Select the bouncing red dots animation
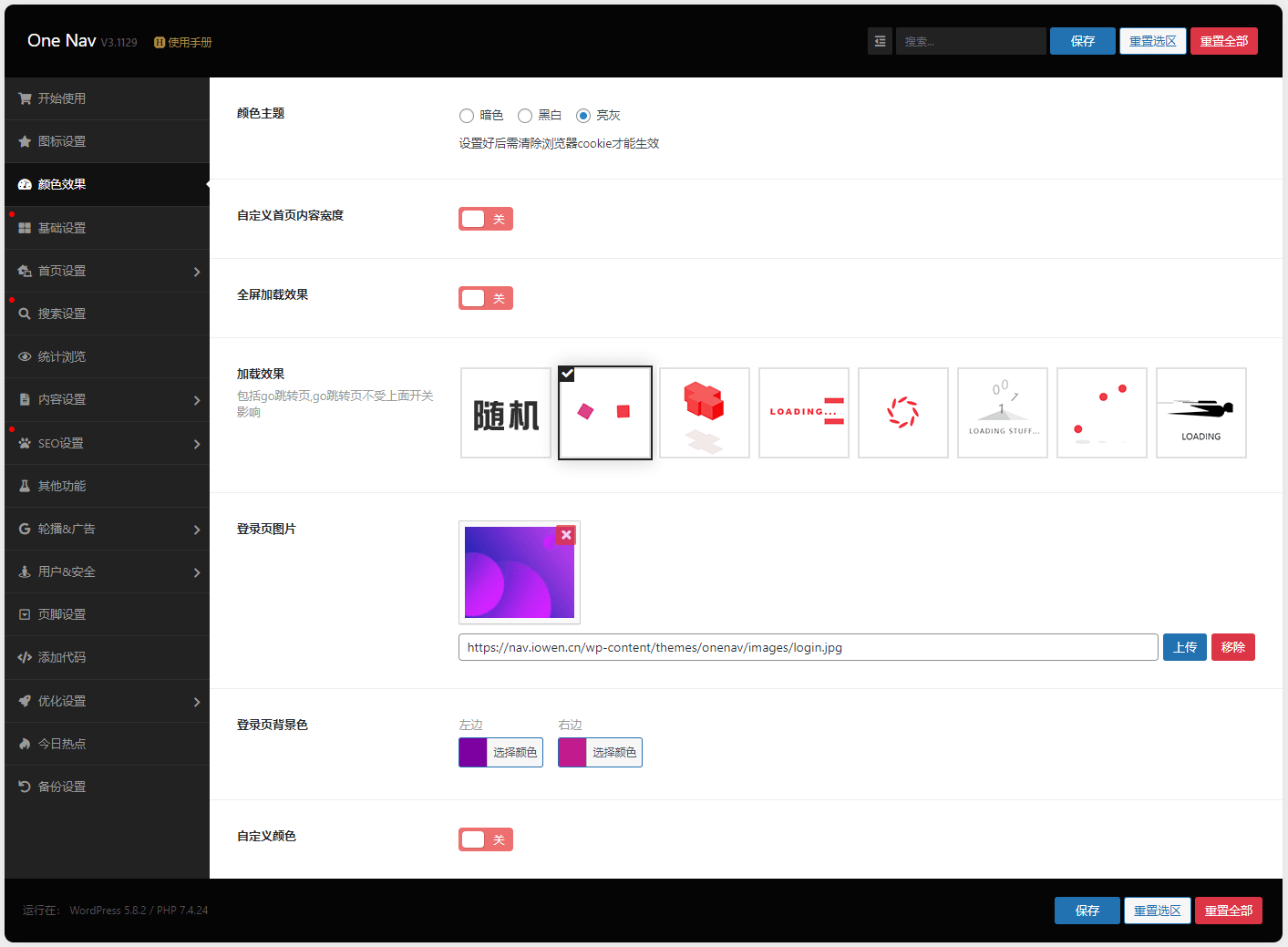1288x947 pixels. pyautogui.click(x=1101, y=413)
